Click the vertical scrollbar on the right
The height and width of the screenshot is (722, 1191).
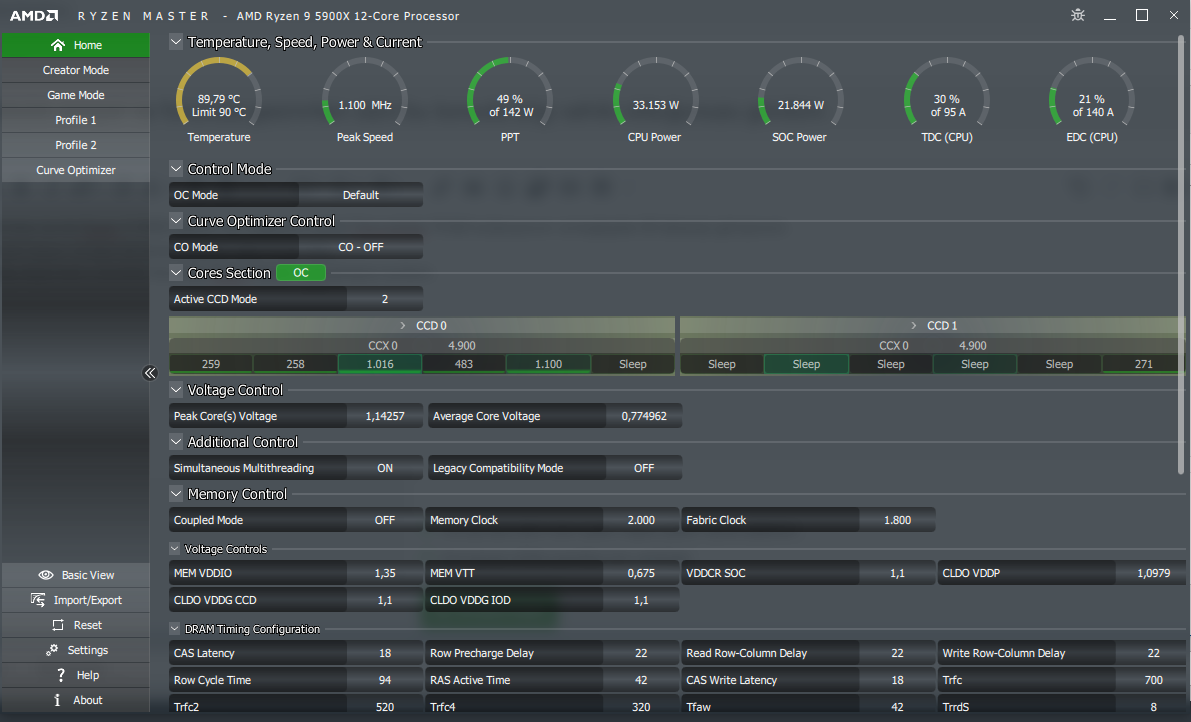coord(1181,255)
